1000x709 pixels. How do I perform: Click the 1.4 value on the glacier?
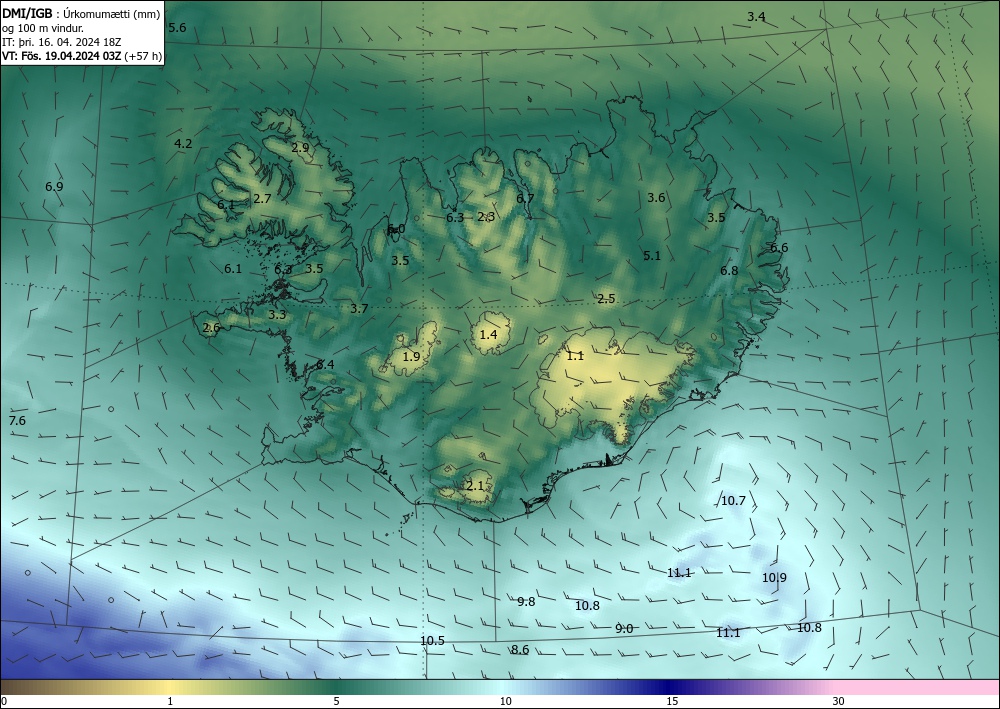[x=489, y=334]
